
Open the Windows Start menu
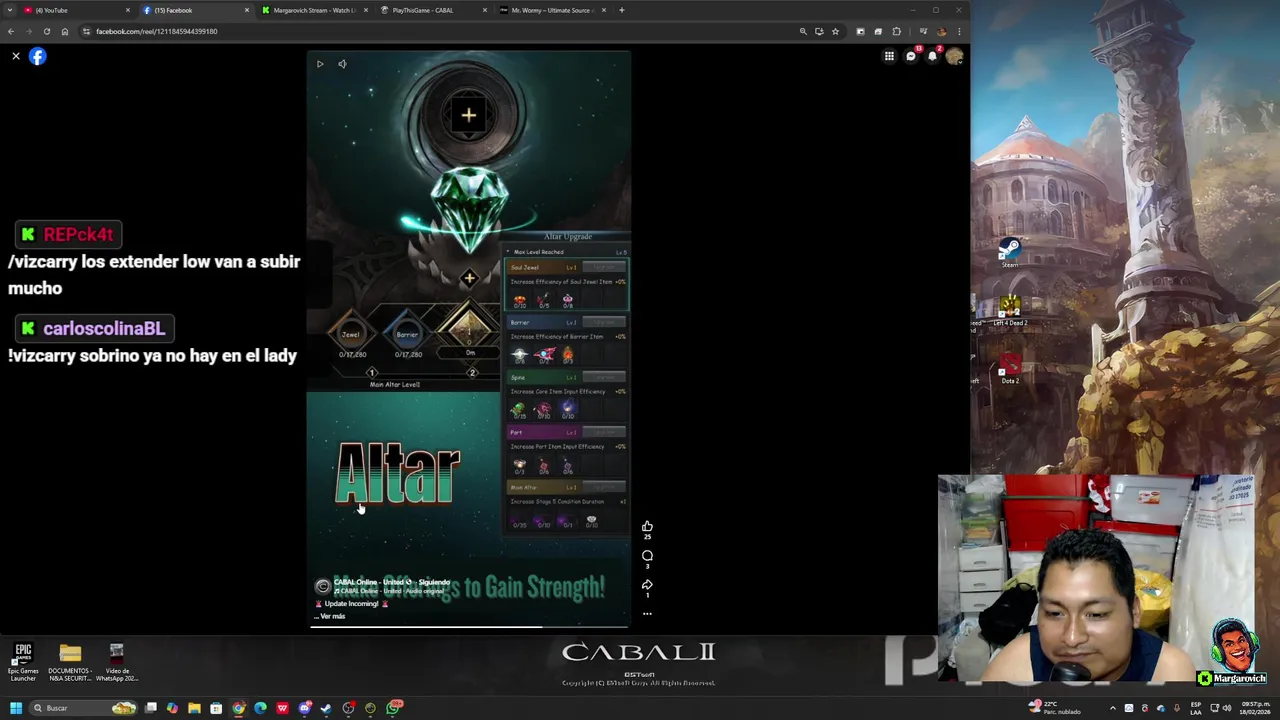[15, 708]
